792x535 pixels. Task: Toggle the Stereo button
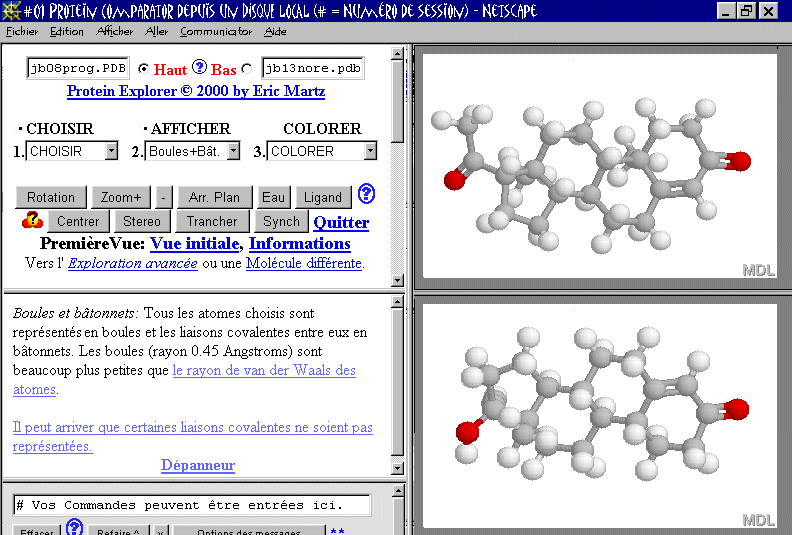click(141, 221)
